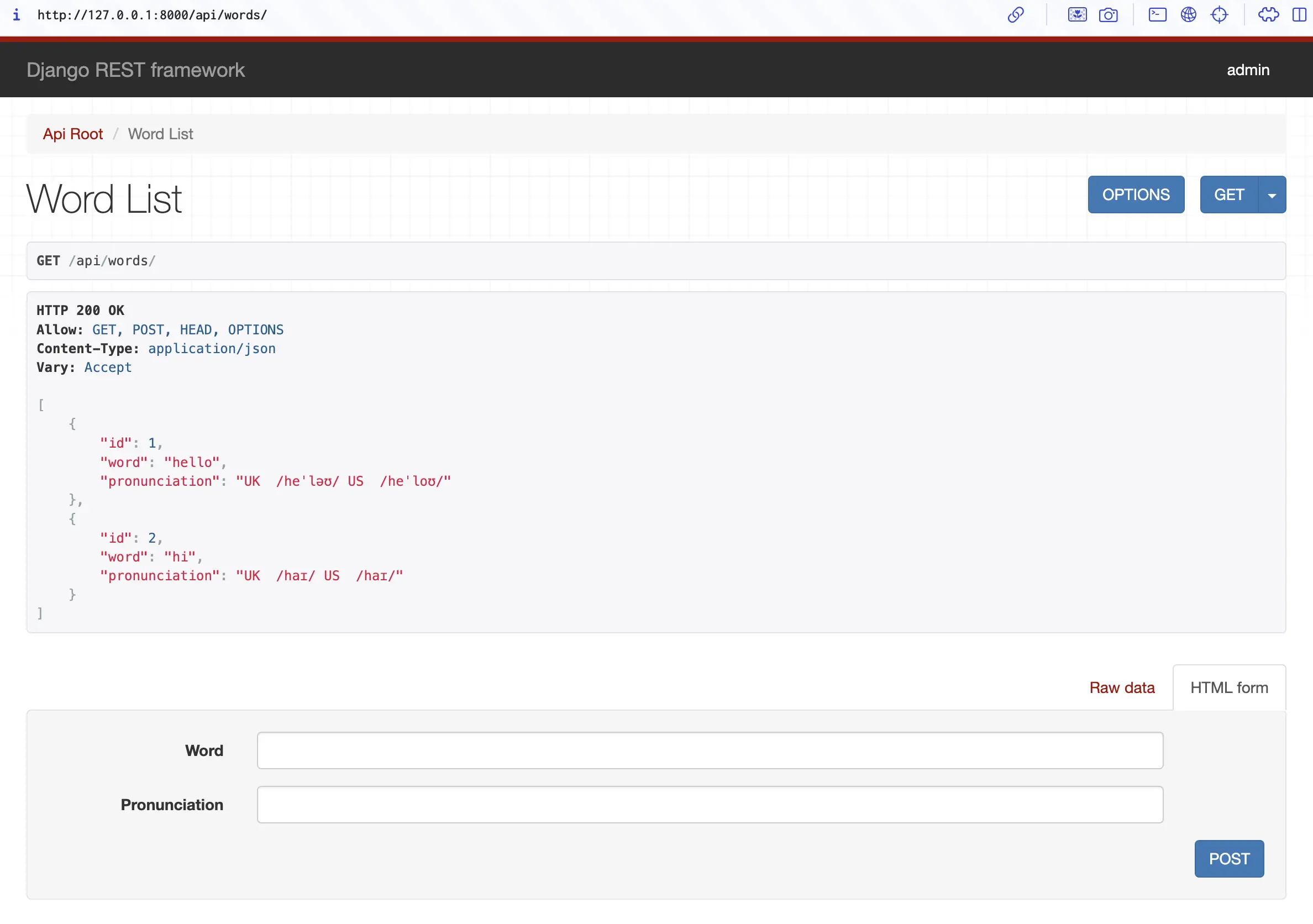Click the Word List page heading
Viewport: 1313px width, 924px height.
(104, 200)
